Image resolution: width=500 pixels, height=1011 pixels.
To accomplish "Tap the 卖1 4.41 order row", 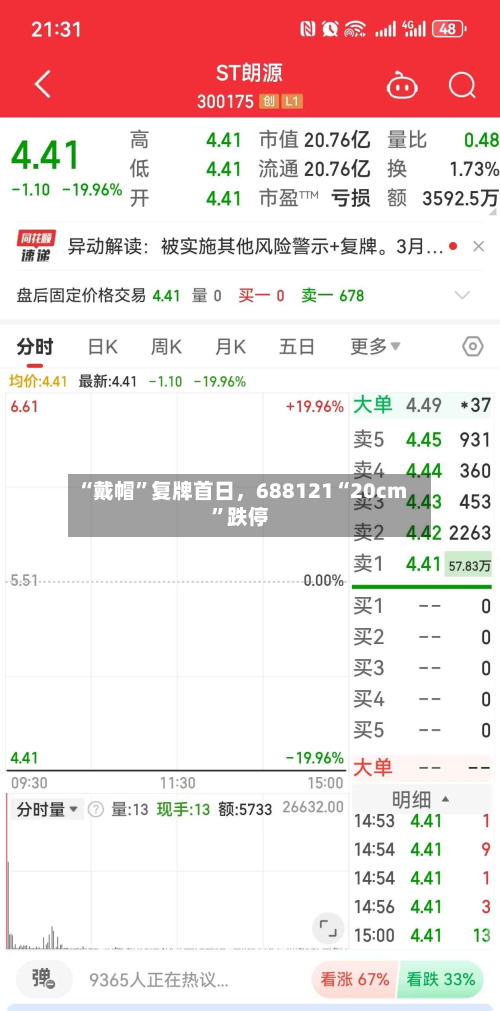I will [422, 564].
